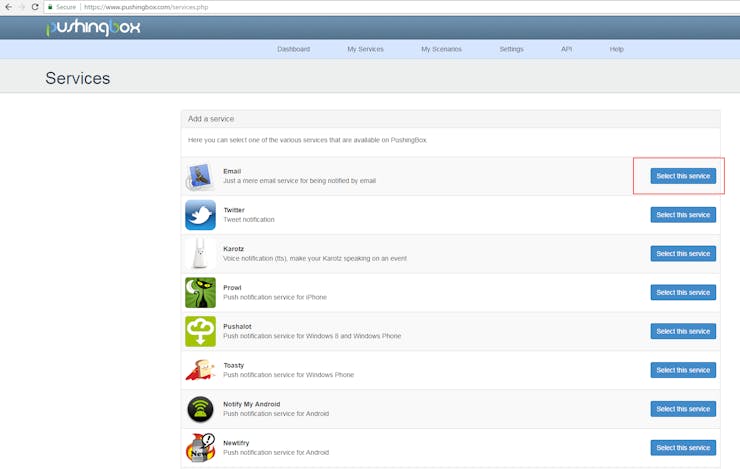Click the Email service icon

pyautogui.click(x=200, y=176)
